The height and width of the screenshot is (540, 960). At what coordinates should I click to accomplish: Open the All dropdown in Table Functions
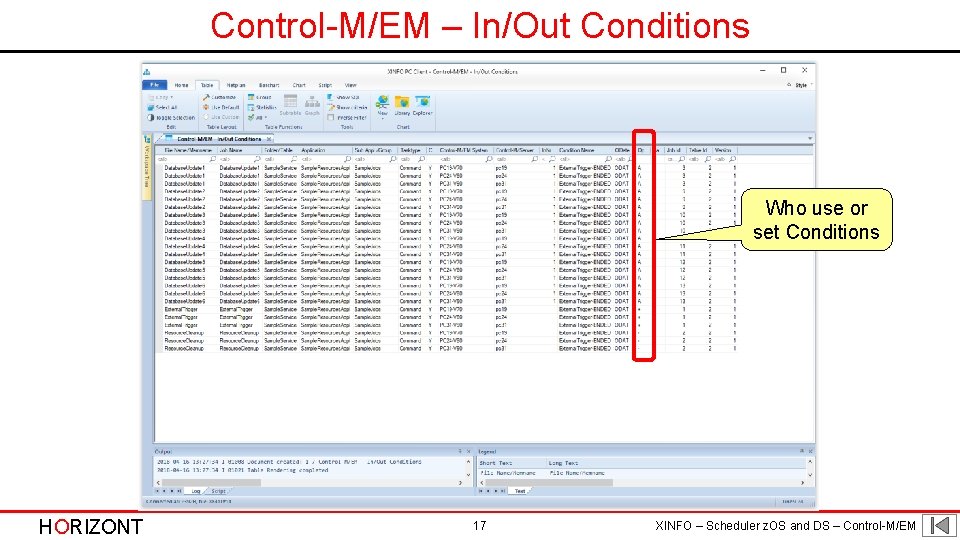click(257, 118)
